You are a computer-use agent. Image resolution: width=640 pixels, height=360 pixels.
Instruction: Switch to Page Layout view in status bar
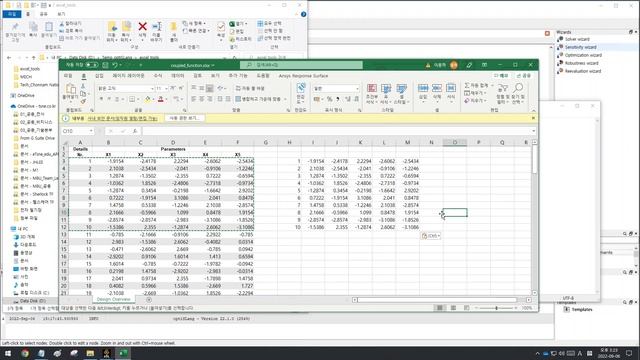(x=453, y=308)
